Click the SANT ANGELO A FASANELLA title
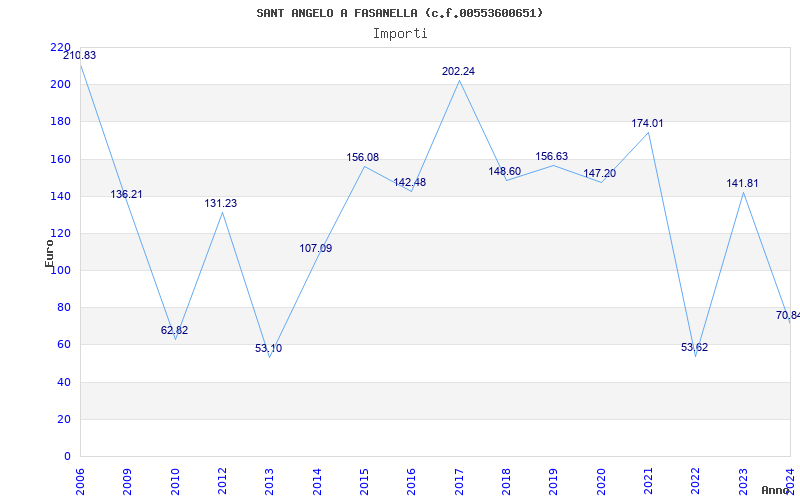The image size is (800, 500). (x=337, y=13)
